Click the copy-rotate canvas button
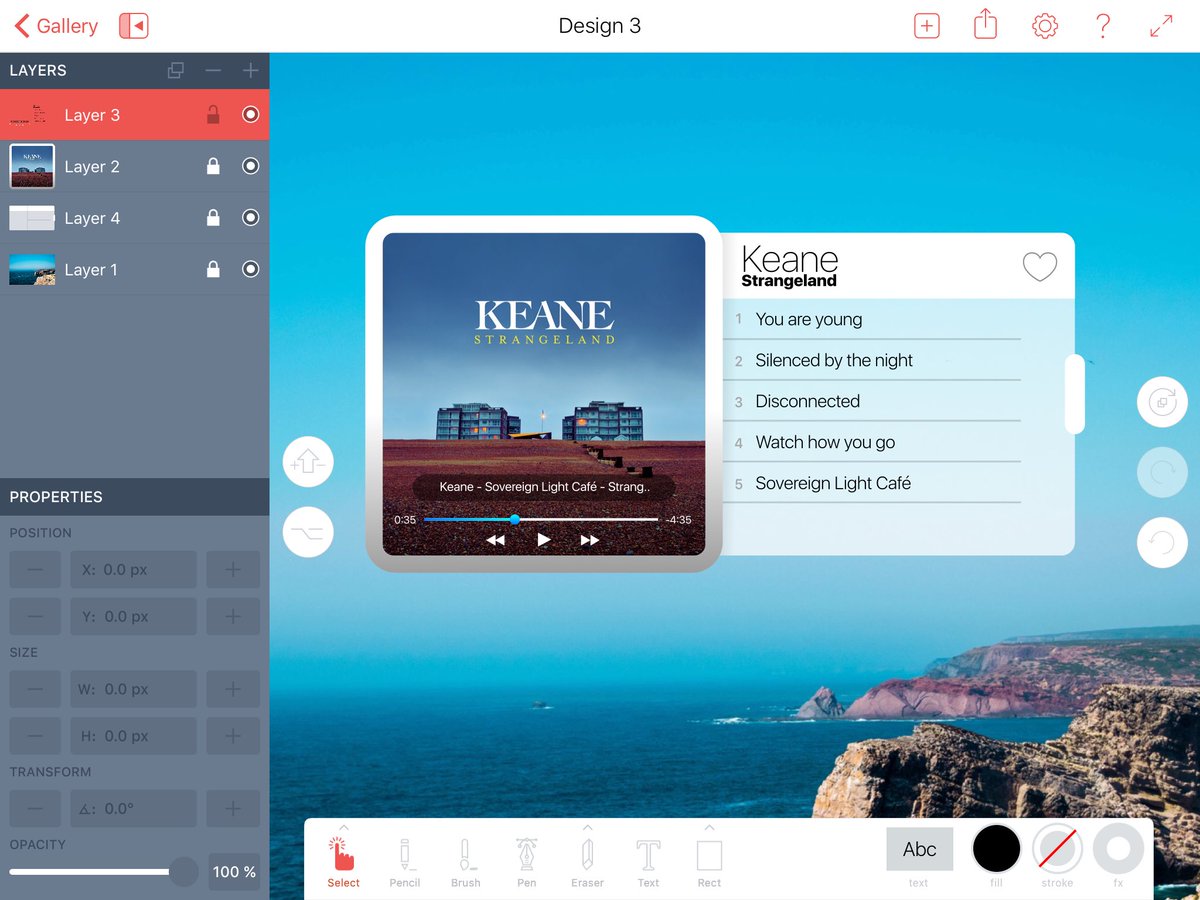The height and width of the screenshot is (900, 1200). [1162, 402]
